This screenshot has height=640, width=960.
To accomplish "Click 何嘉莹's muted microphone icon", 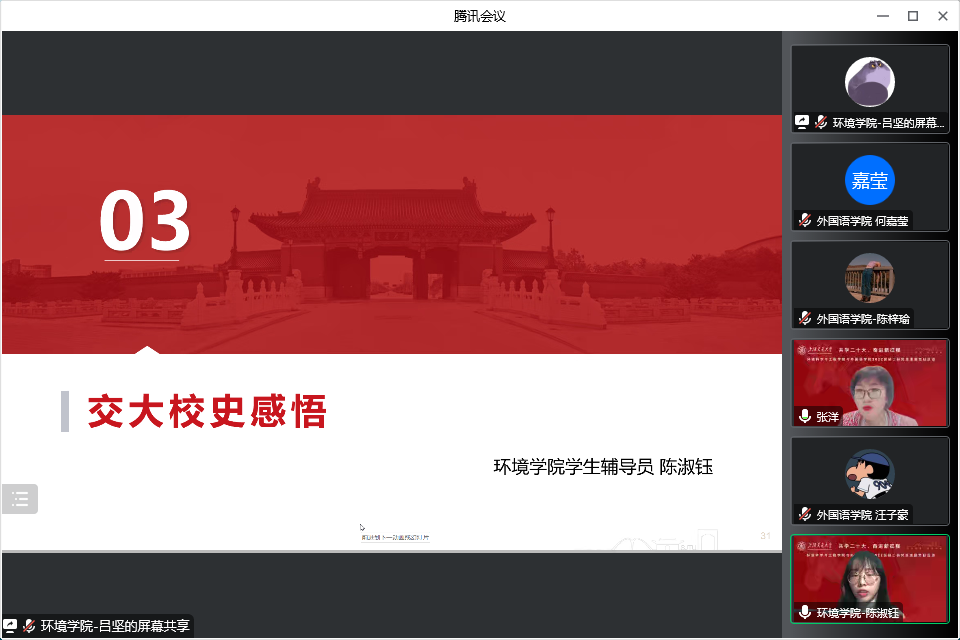I will coord(804,221).
